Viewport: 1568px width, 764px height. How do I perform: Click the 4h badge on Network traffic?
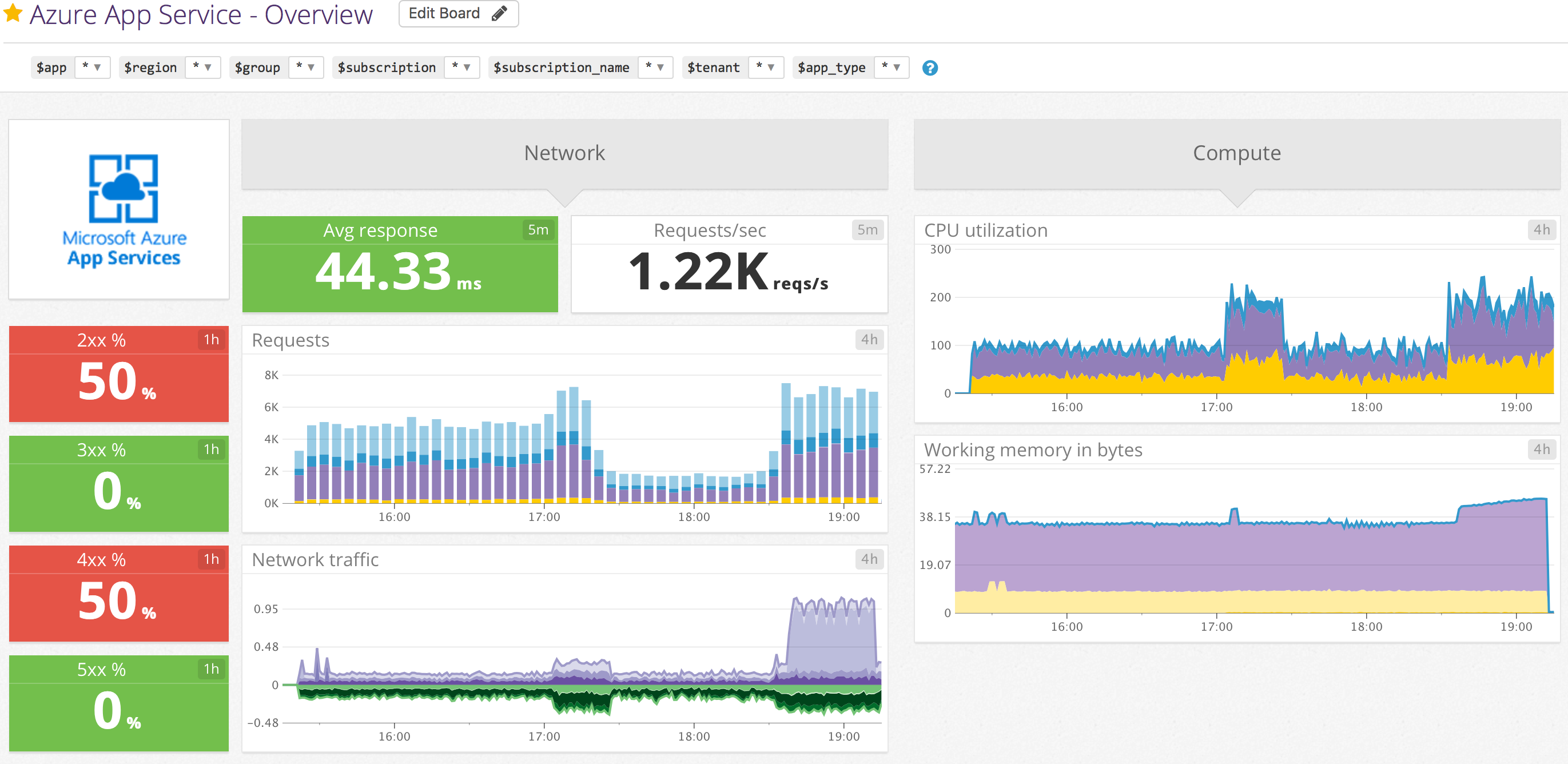[870, 559]
